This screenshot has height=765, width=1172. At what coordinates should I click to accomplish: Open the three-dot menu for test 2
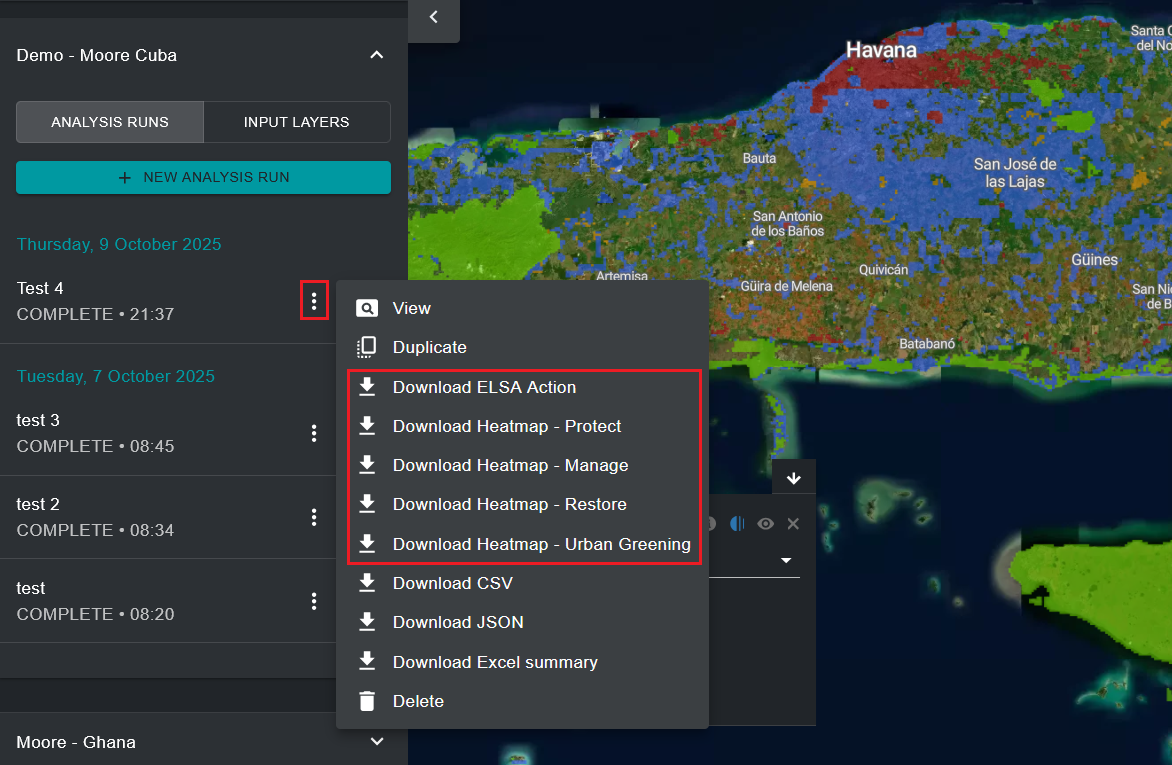(x=314, y=517)
